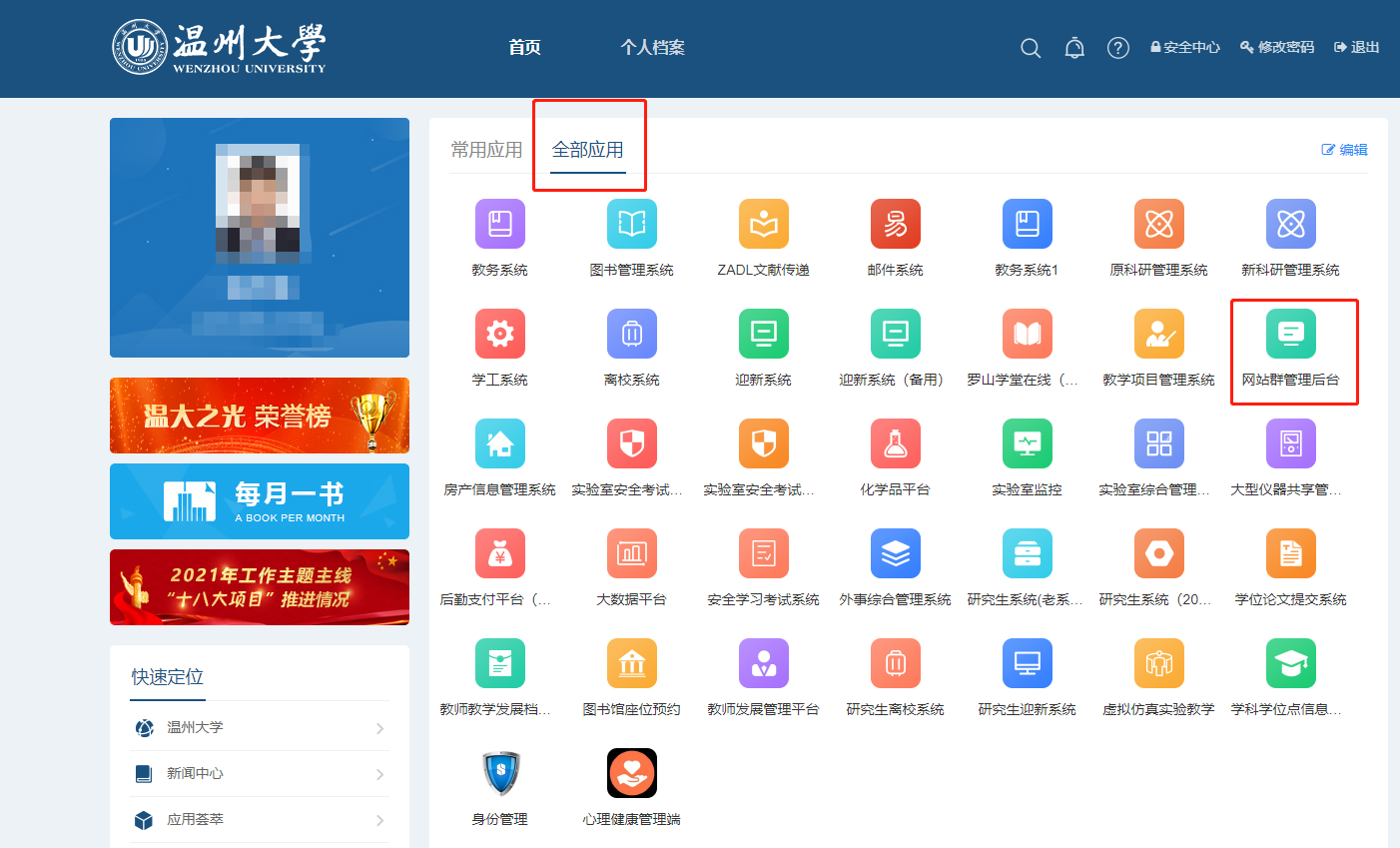Expand the 应用荟萃 quick link chevron
The height and width of the screenshot is (848, 1400).
click(x=379, y=820)
